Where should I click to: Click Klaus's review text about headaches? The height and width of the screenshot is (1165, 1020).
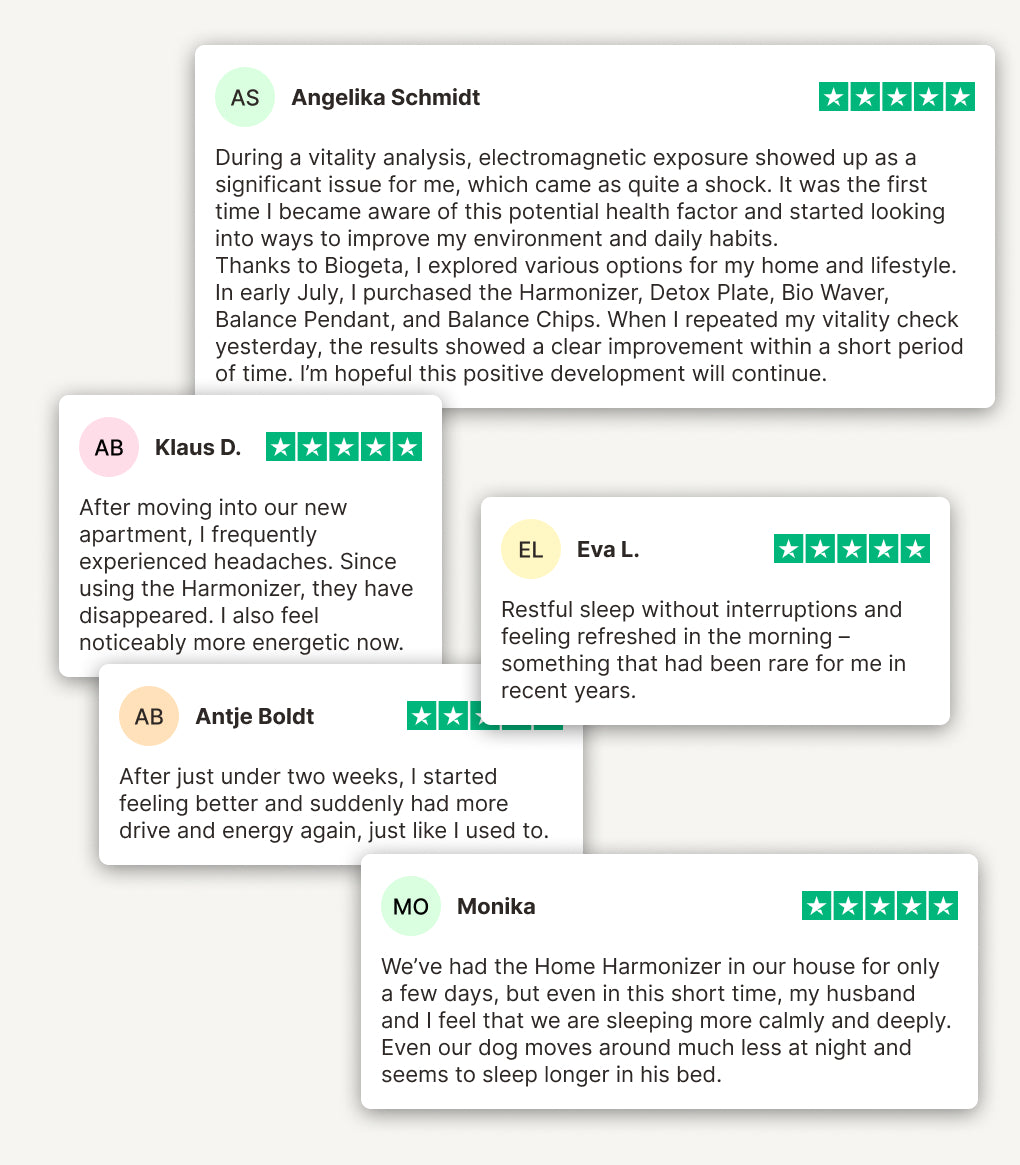(246, 575)
